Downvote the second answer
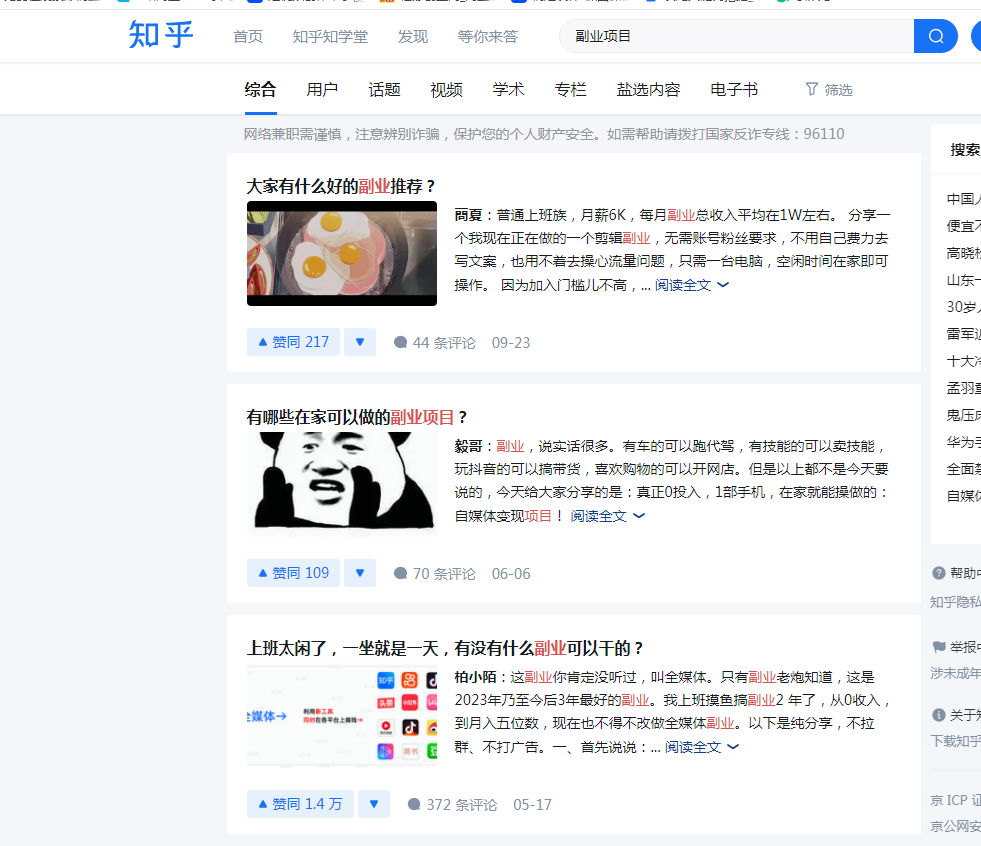Screen dimensions: 981x846 tap(359, 573)
